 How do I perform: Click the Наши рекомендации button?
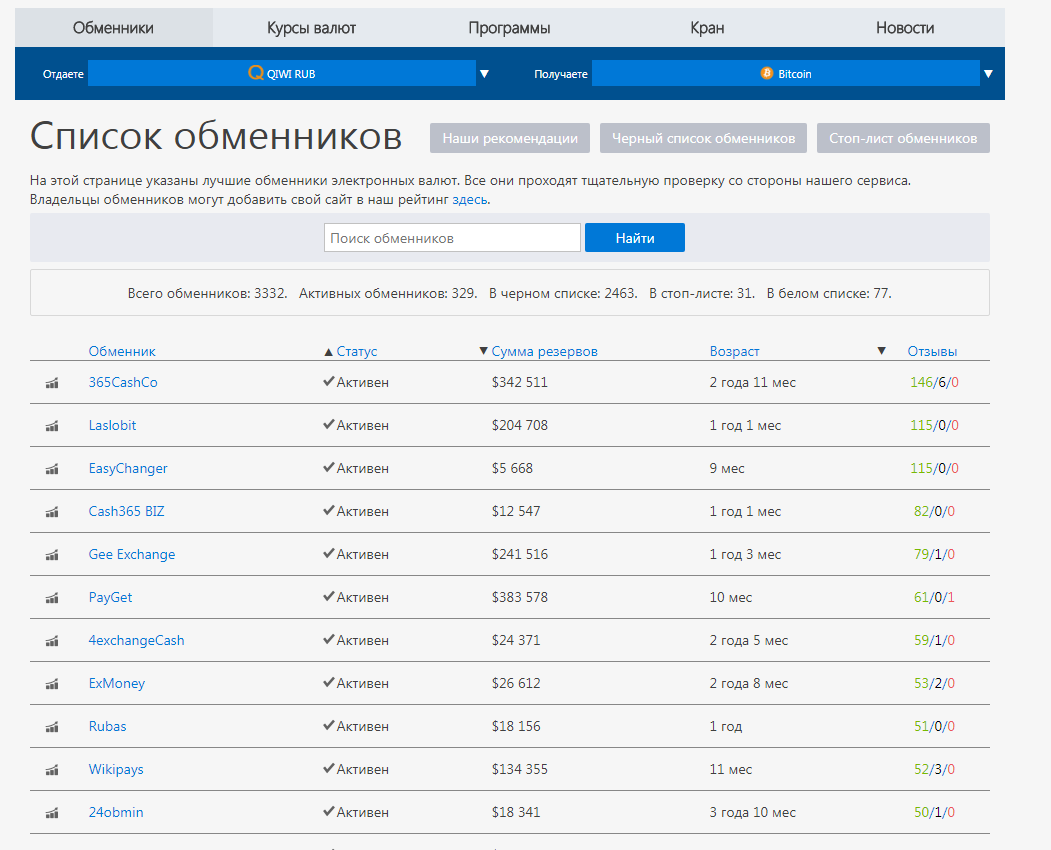click(509, 138)
